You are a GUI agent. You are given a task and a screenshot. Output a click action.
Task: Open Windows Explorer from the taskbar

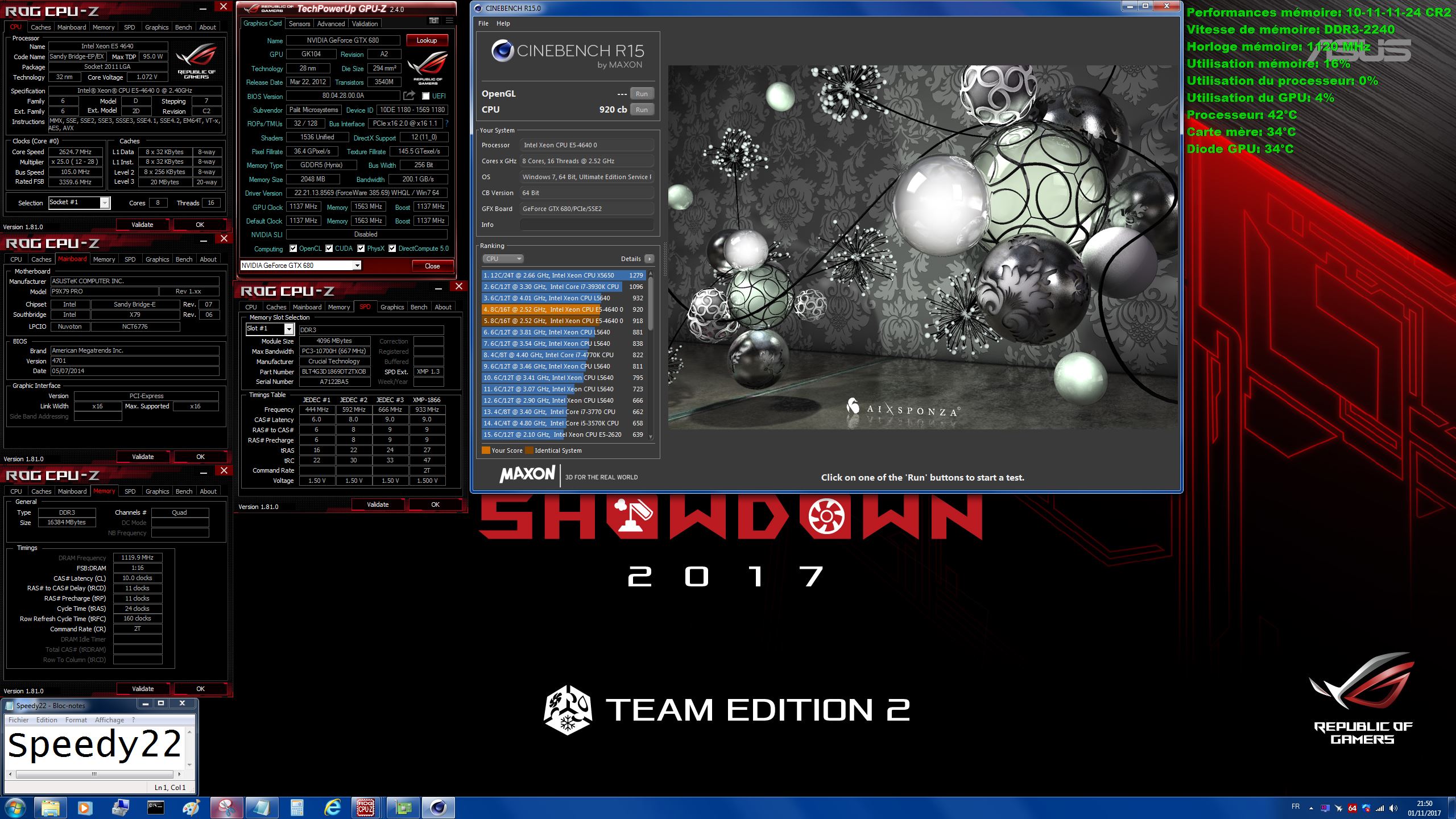[50, 808]
